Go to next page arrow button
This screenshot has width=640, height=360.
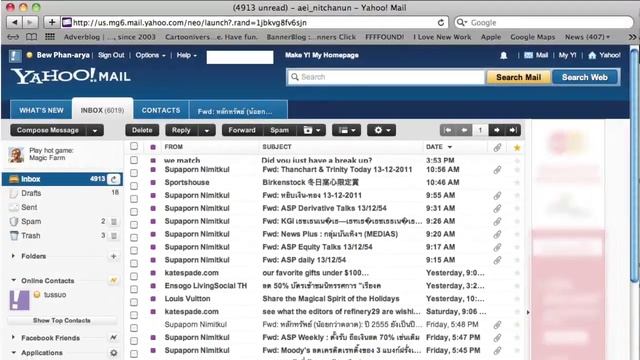pyautogui.click(x=497, y=130)
